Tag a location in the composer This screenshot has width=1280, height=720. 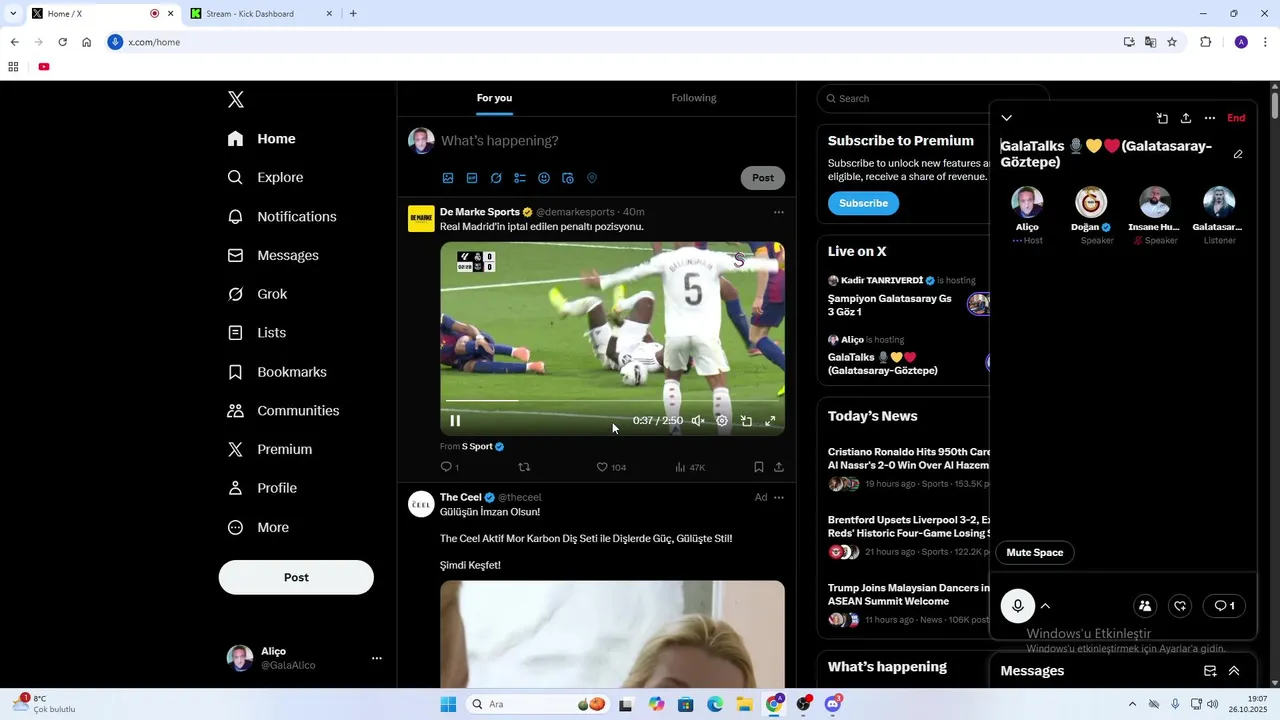point(592,178)
